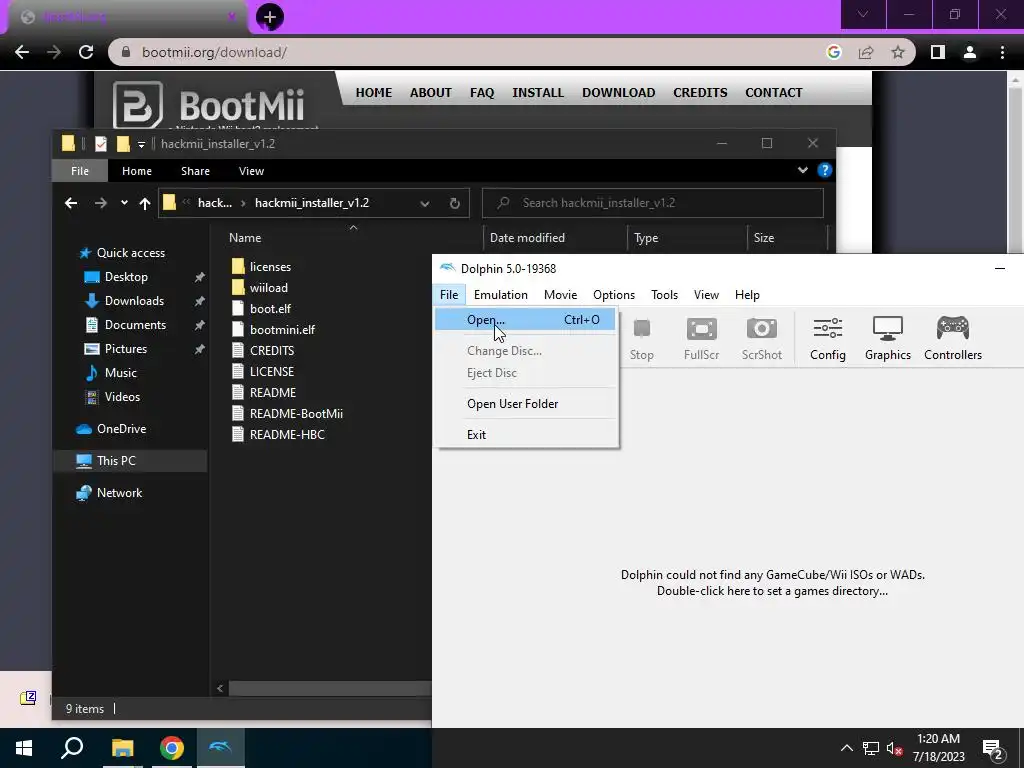Navigate back in File Explorer
Screen dimensions: 1024x768
[x=71, y=203]
